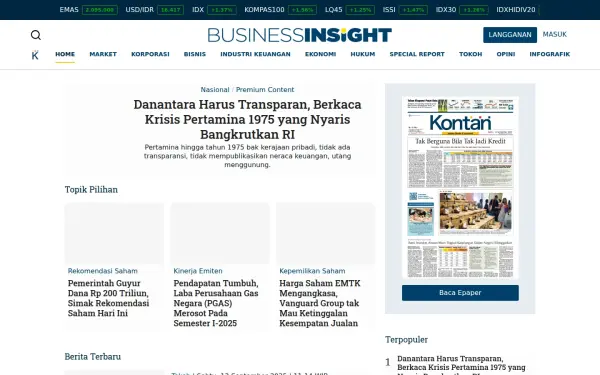The height and width of the screenshot is (375, 600).
Task: Open the MARKET menu item
Action: click(103, 54)
